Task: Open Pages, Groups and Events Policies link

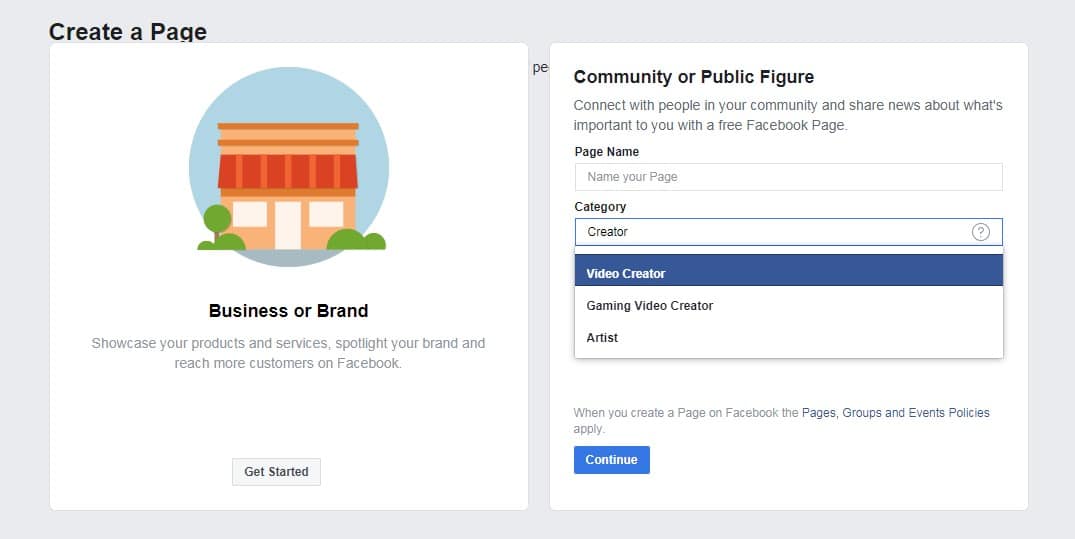Action: tap(895, 413)
